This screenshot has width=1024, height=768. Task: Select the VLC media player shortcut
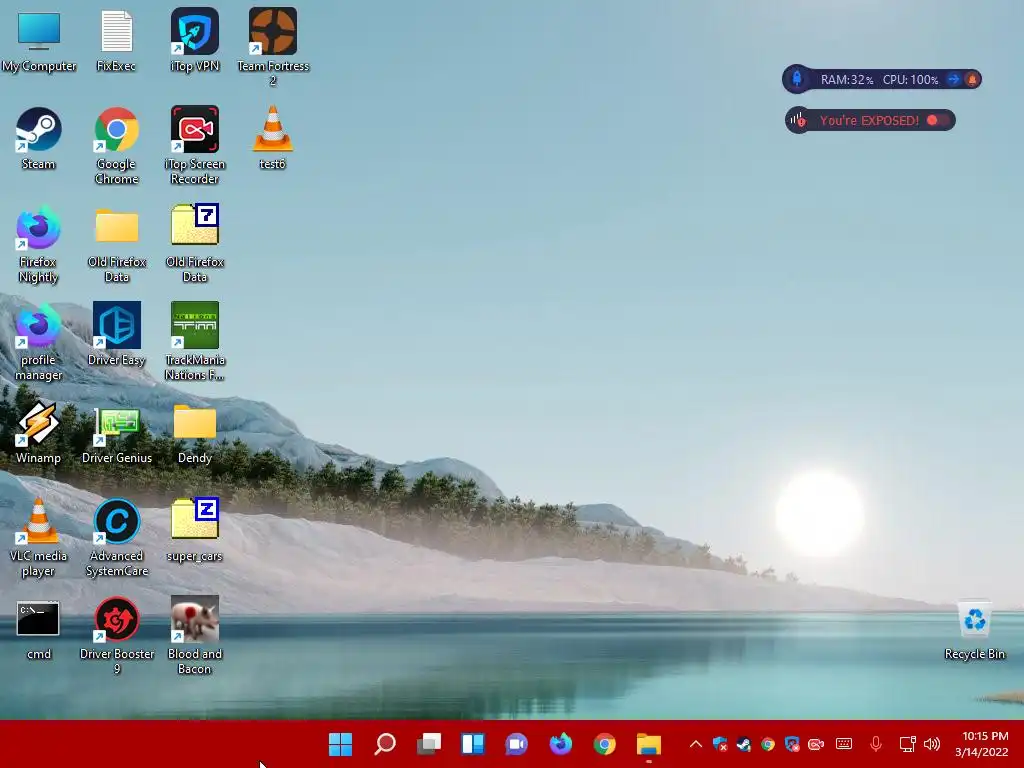[x=39, y=538]
